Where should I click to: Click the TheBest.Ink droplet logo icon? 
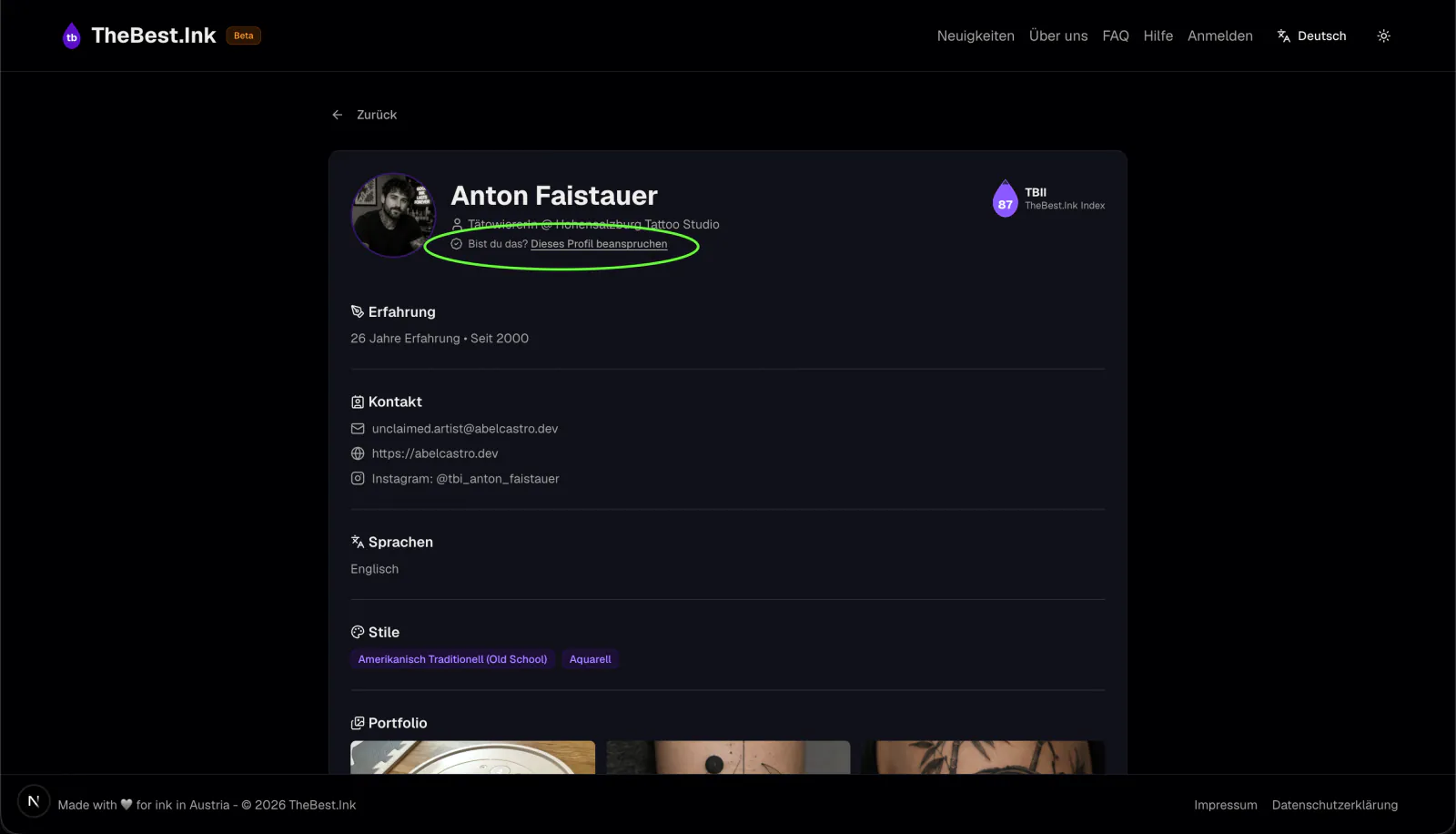pyautogui.click(x=71, y=36)
